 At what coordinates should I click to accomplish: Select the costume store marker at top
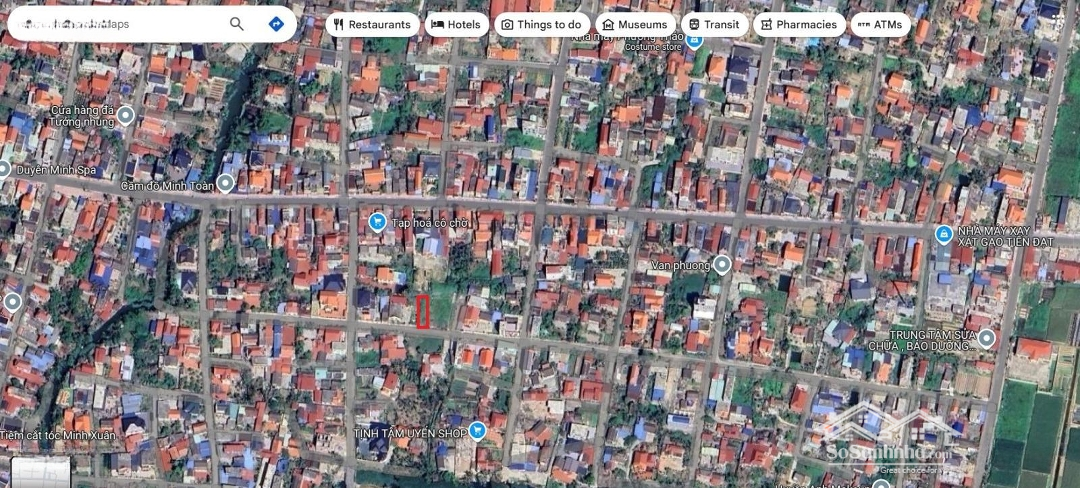click(694, 38)
